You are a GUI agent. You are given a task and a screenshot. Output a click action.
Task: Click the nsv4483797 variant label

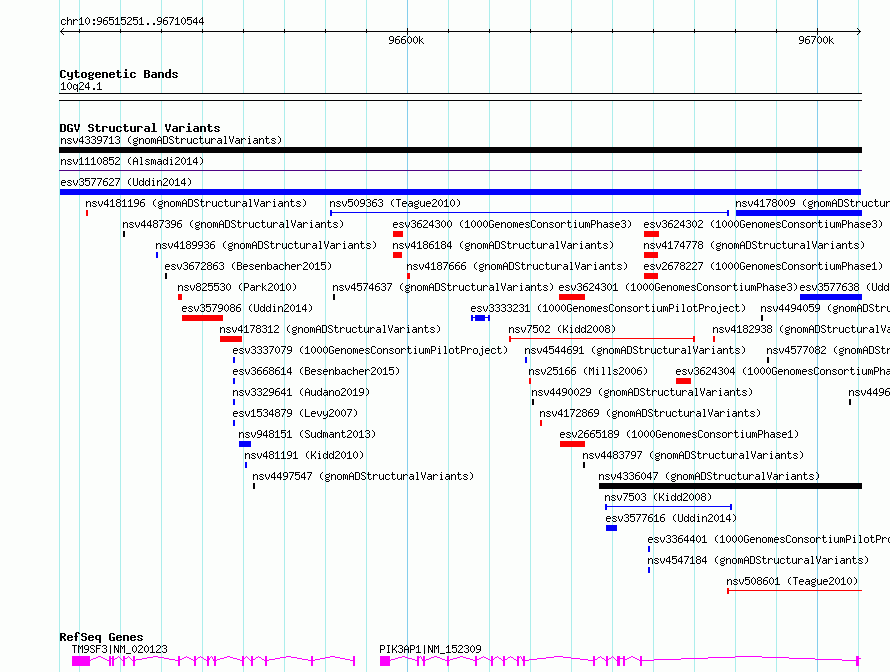[x=693, y=455]
